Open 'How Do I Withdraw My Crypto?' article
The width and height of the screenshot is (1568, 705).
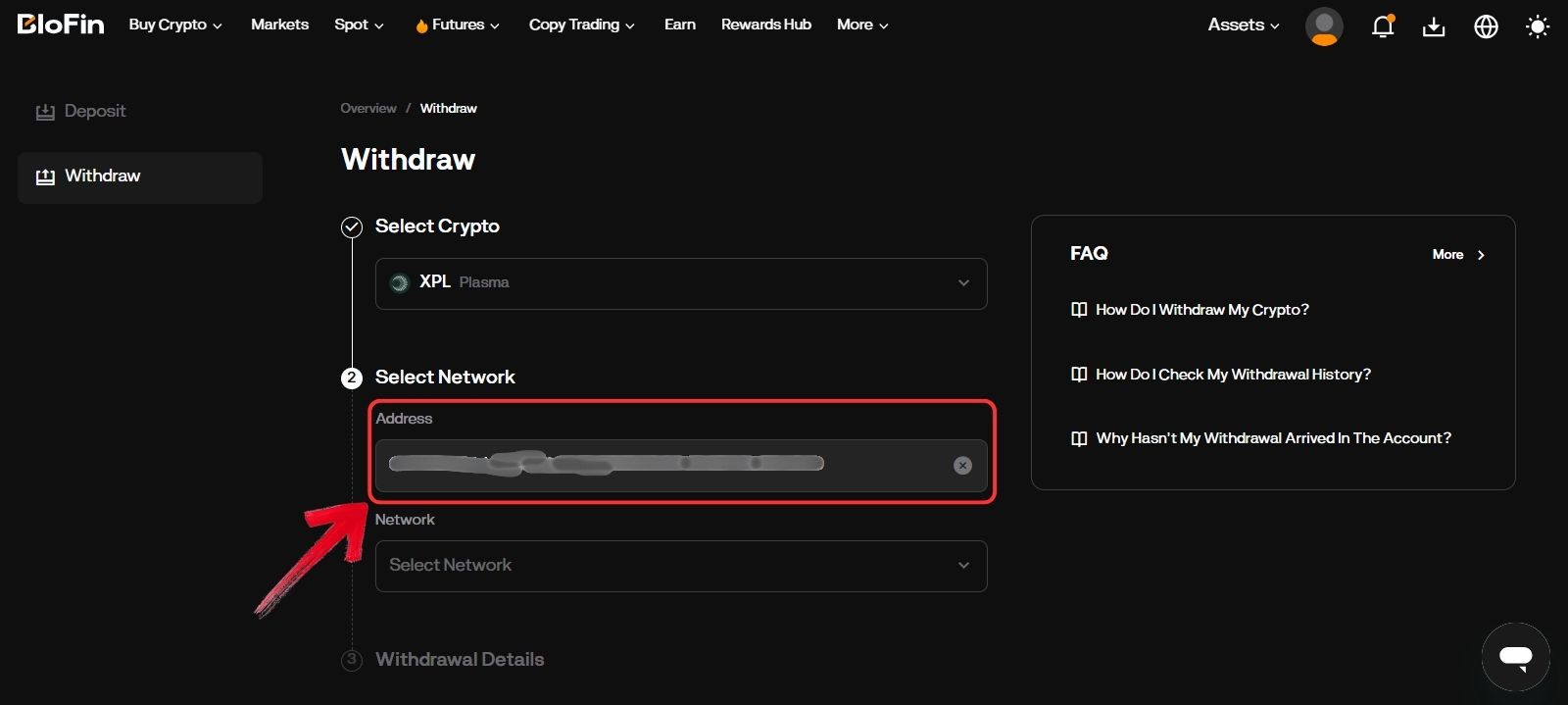1201,310
